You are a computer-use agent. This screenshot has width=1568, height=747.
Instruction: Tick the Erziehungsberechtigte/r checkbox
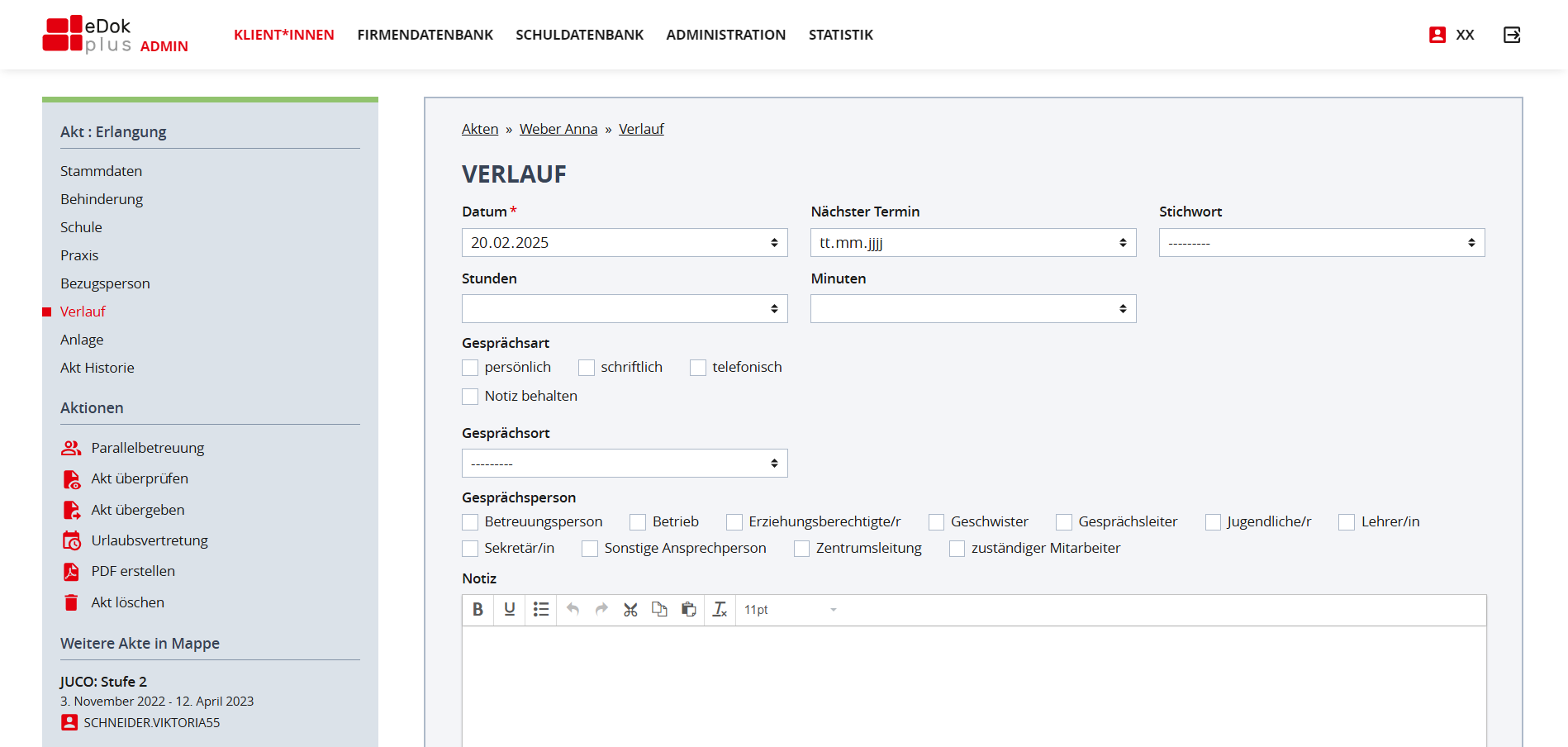[x=734, y=522]
